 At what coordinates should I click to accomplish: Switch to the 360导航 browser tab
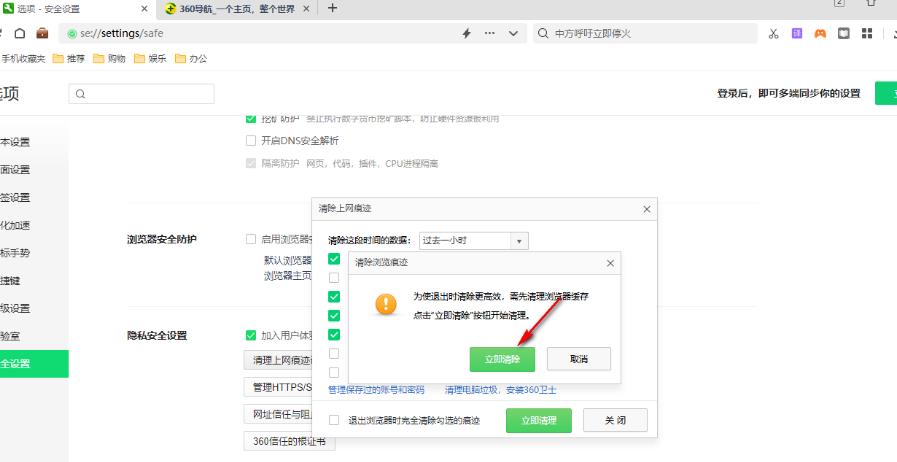click(x=236, y=9)
